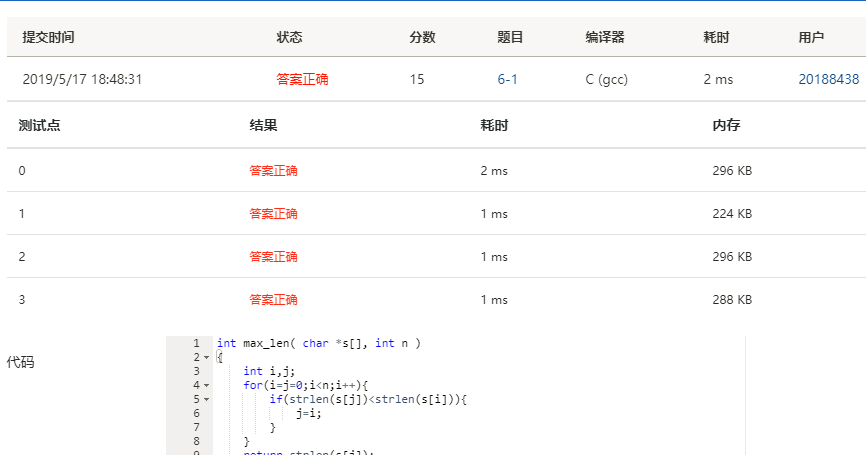Viewport: 866px width, 455px height.
Task: Click the 测试点 column header
Action: [39, 125]
